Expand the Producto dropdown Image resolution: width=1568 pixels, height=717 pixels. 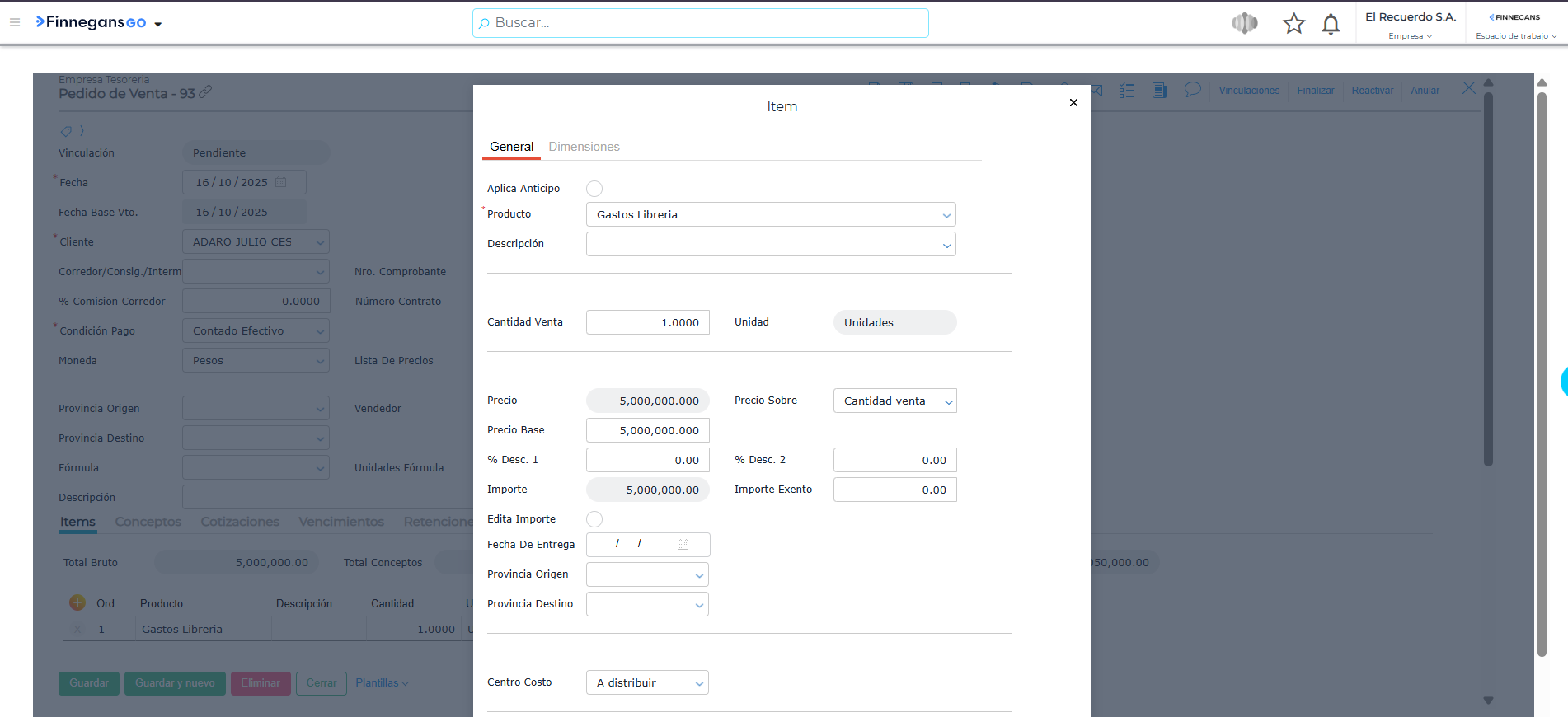[x=946, y=215]
